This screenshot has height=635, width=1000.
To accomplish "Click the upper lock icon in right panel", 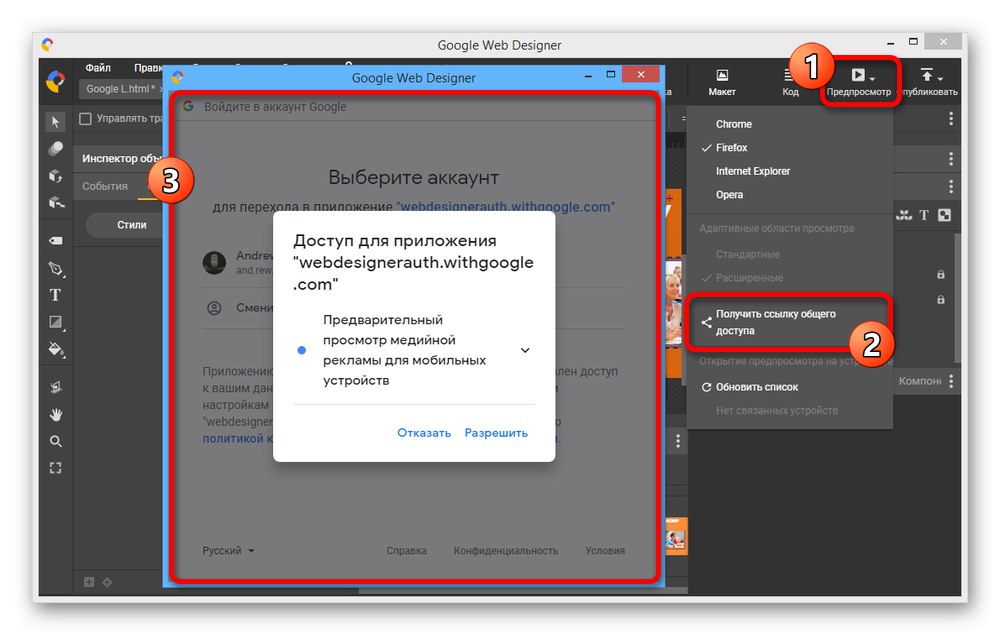I will [x=941, y=275].
